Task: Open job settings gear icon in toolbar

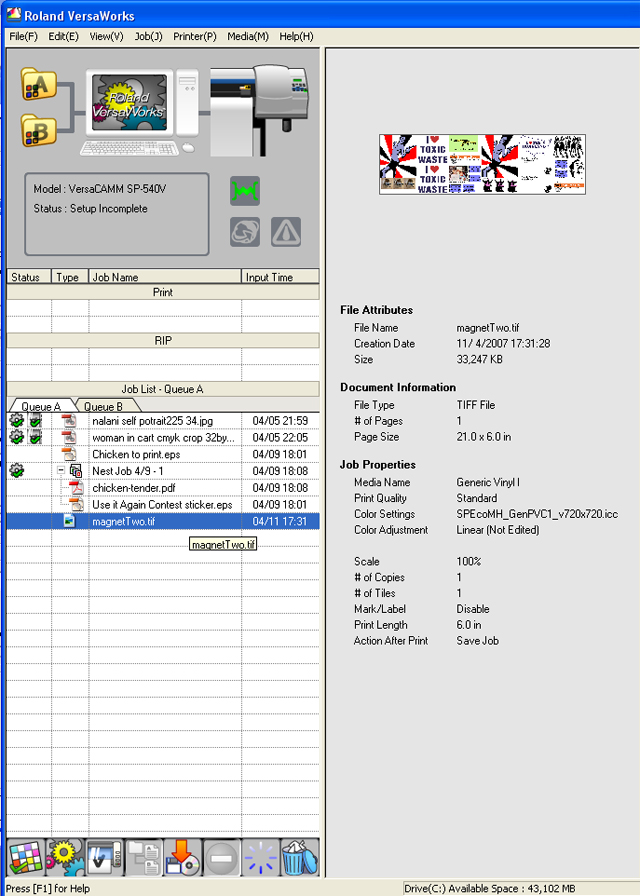Action: pyautogui.click(x=65, y=858)
